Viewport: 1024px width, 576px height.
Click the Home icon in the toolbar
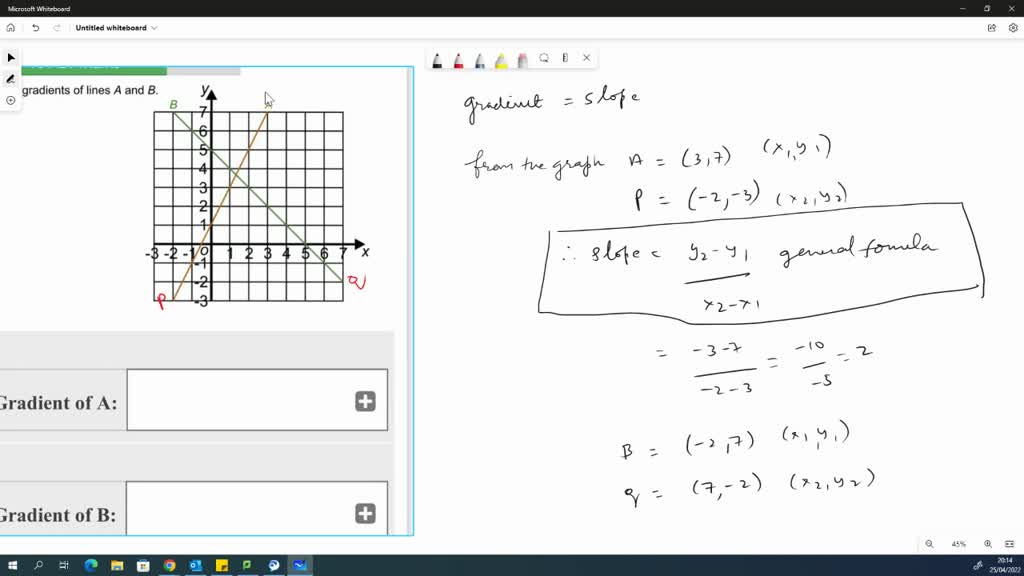pos(10,28)
